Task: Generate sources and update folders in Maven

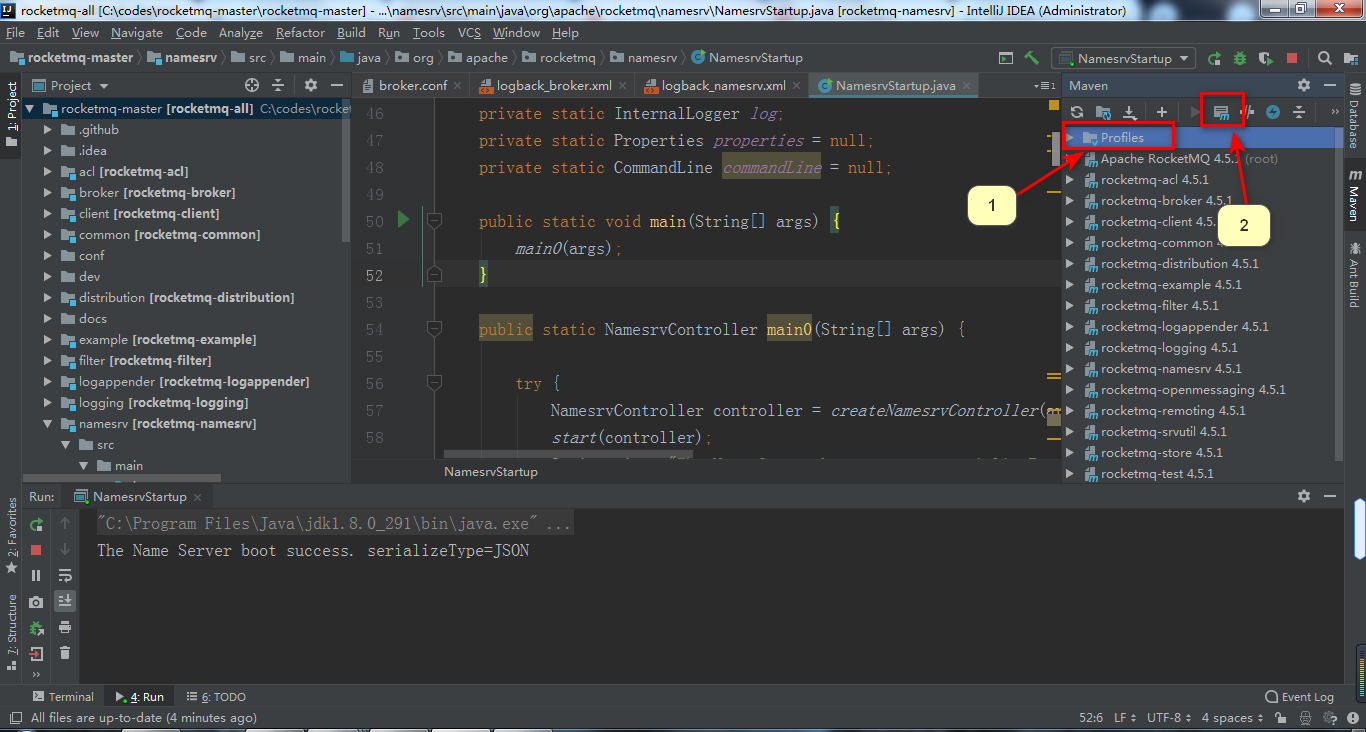Action: tap(1103, 112)
